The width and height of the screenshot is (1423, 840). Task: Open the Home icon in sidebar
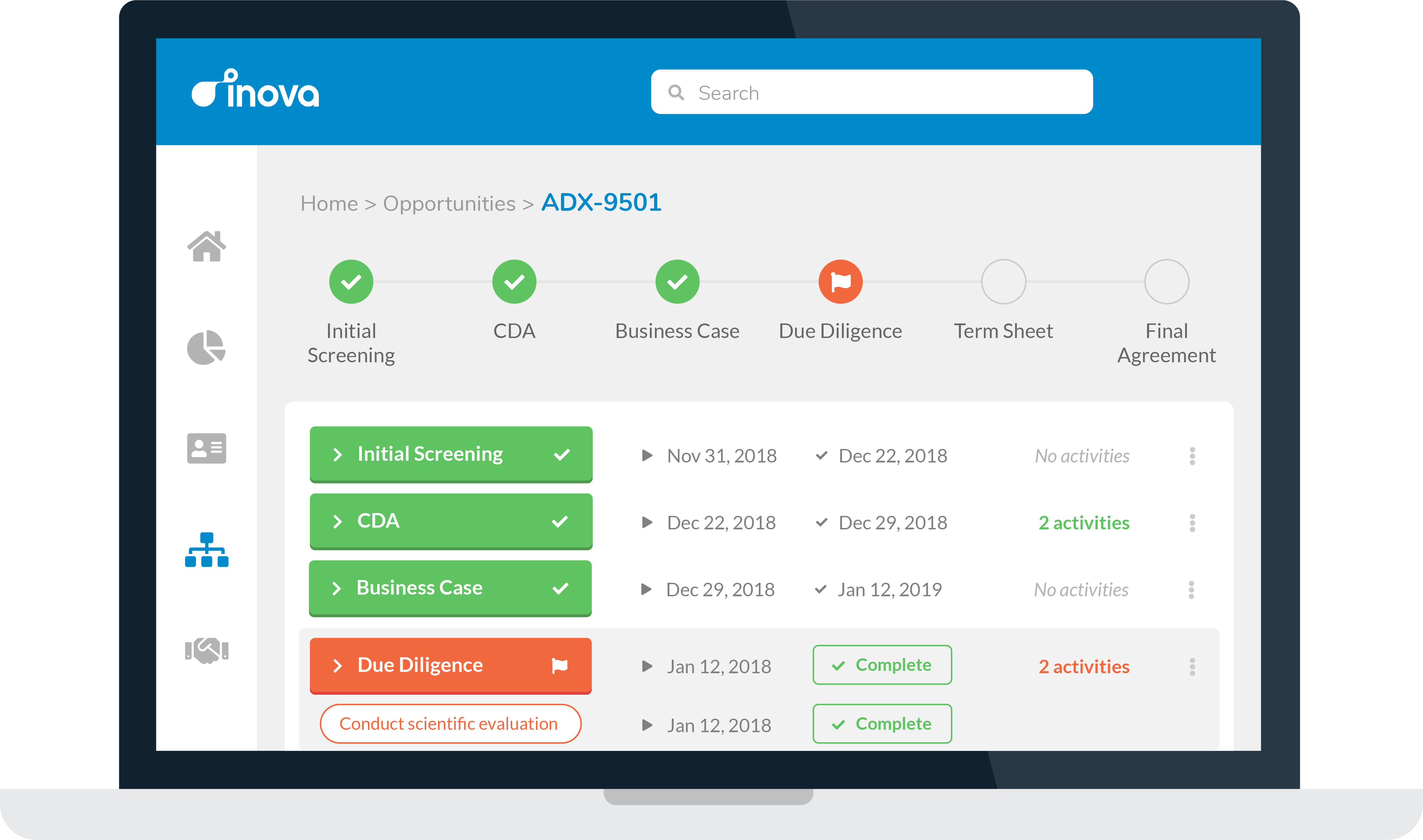point(207,247)
